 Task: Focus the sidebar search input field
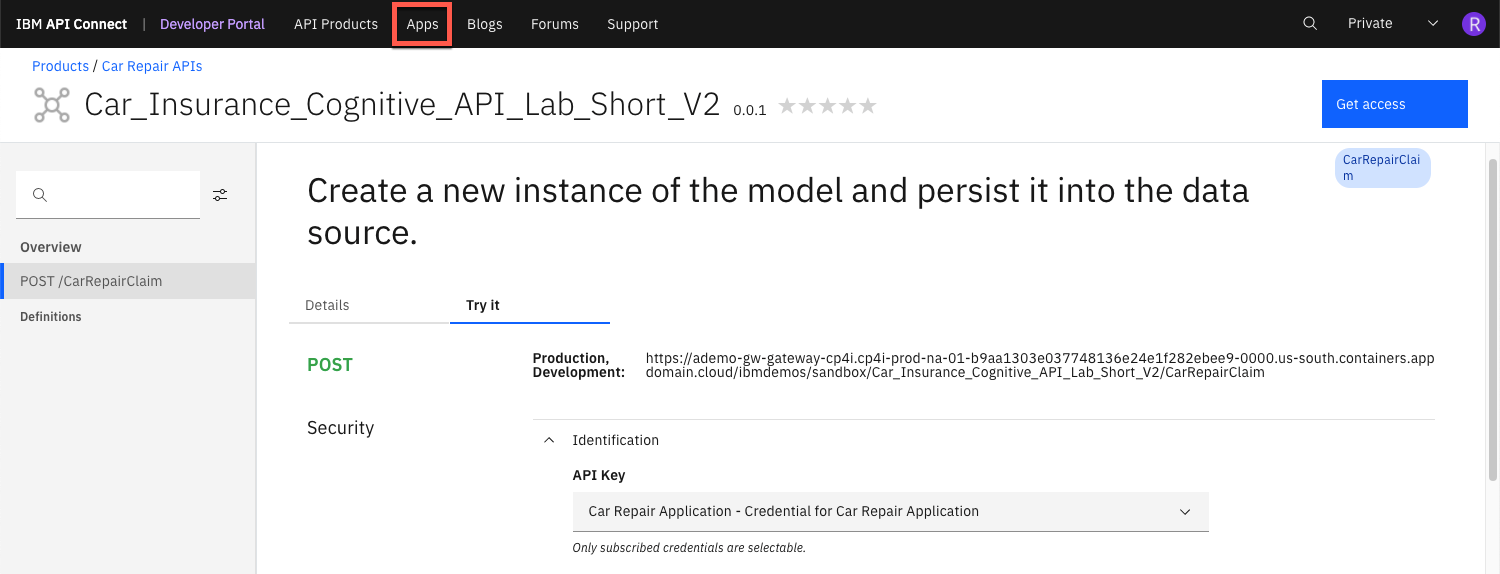[x=108, y=195]
